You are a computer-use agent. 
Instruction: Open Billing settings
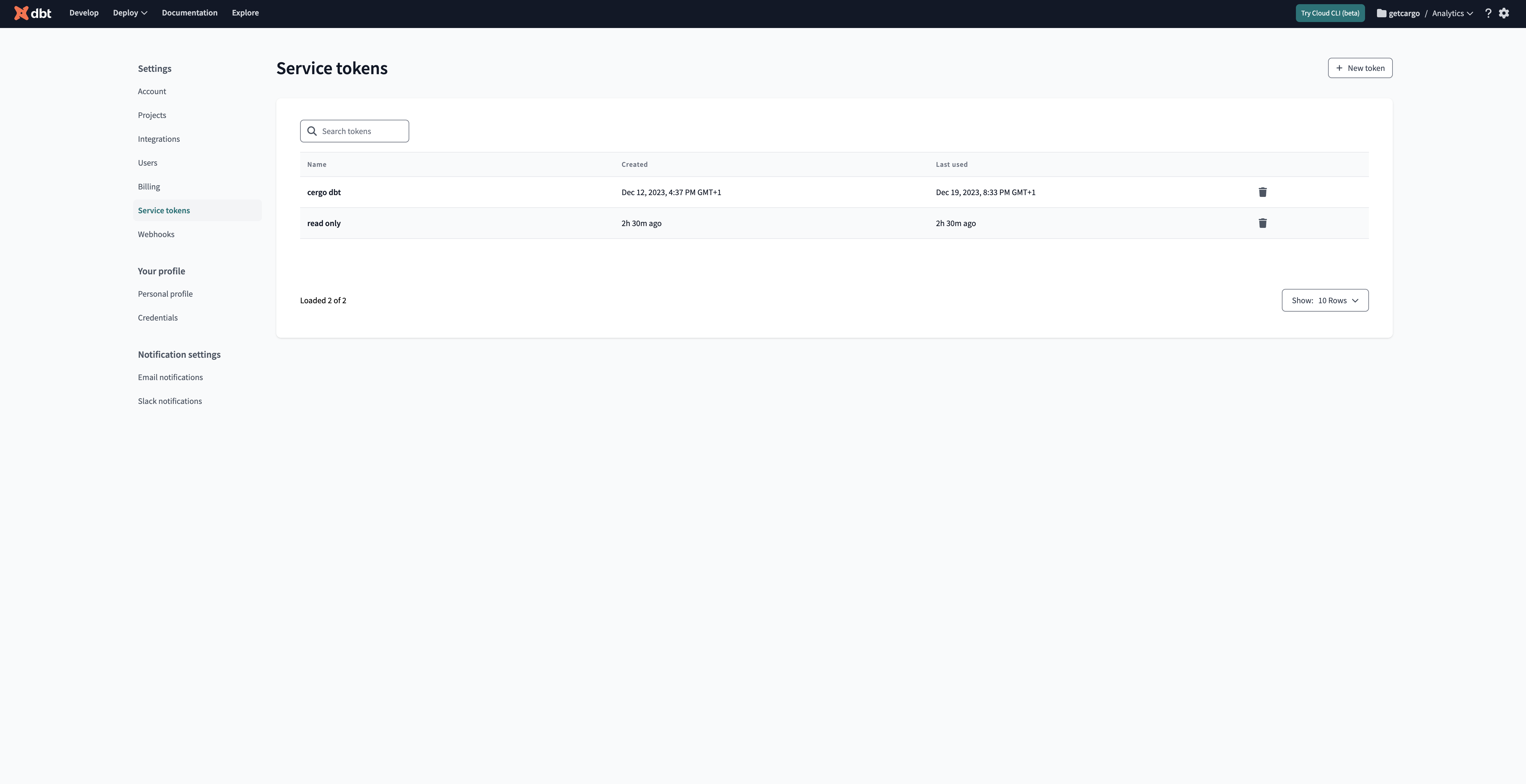click(x=149, y=186)
